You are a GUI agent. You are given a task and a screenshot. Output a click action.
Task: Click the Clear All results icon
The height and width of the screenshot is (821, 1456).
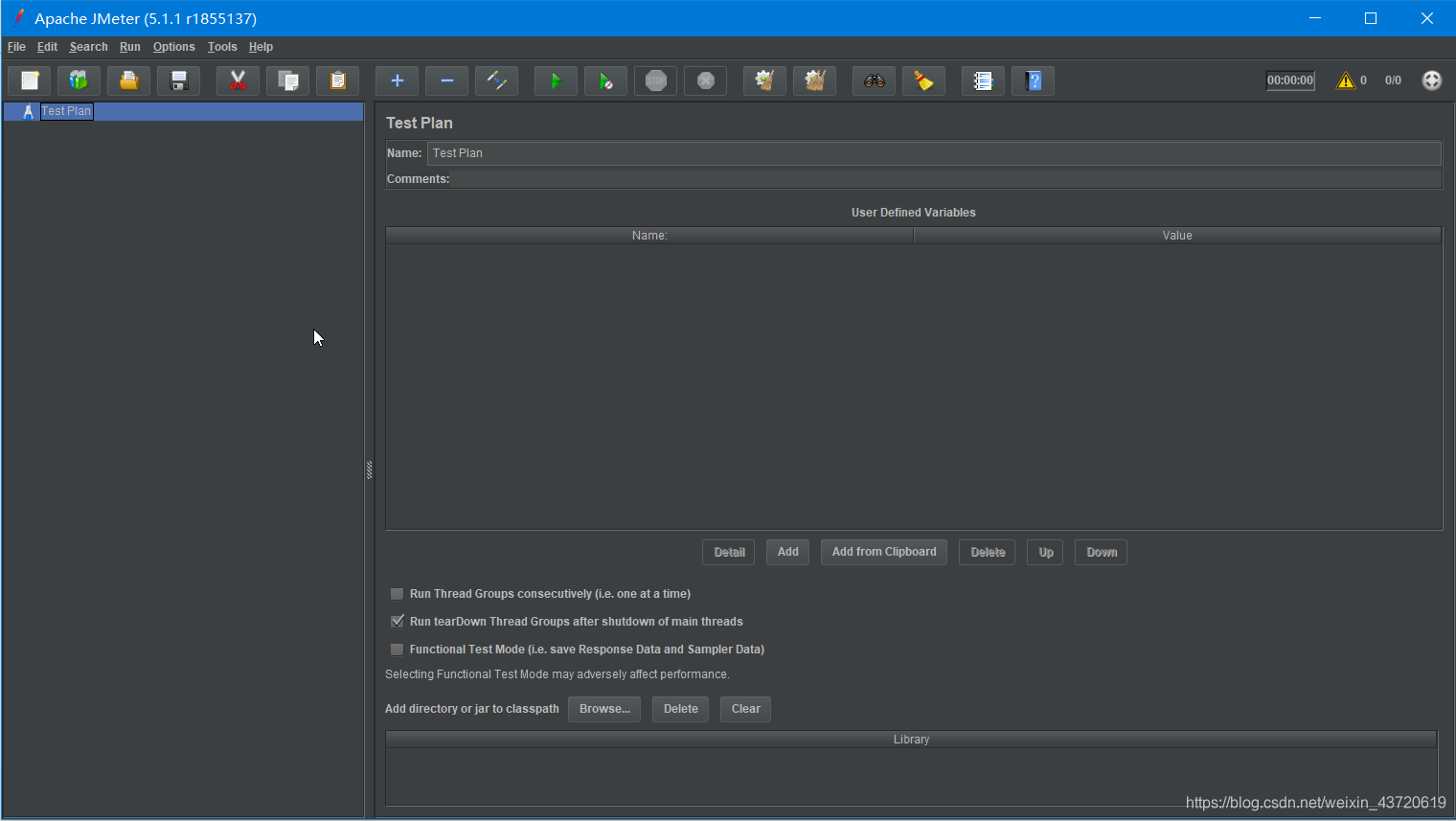814,80
